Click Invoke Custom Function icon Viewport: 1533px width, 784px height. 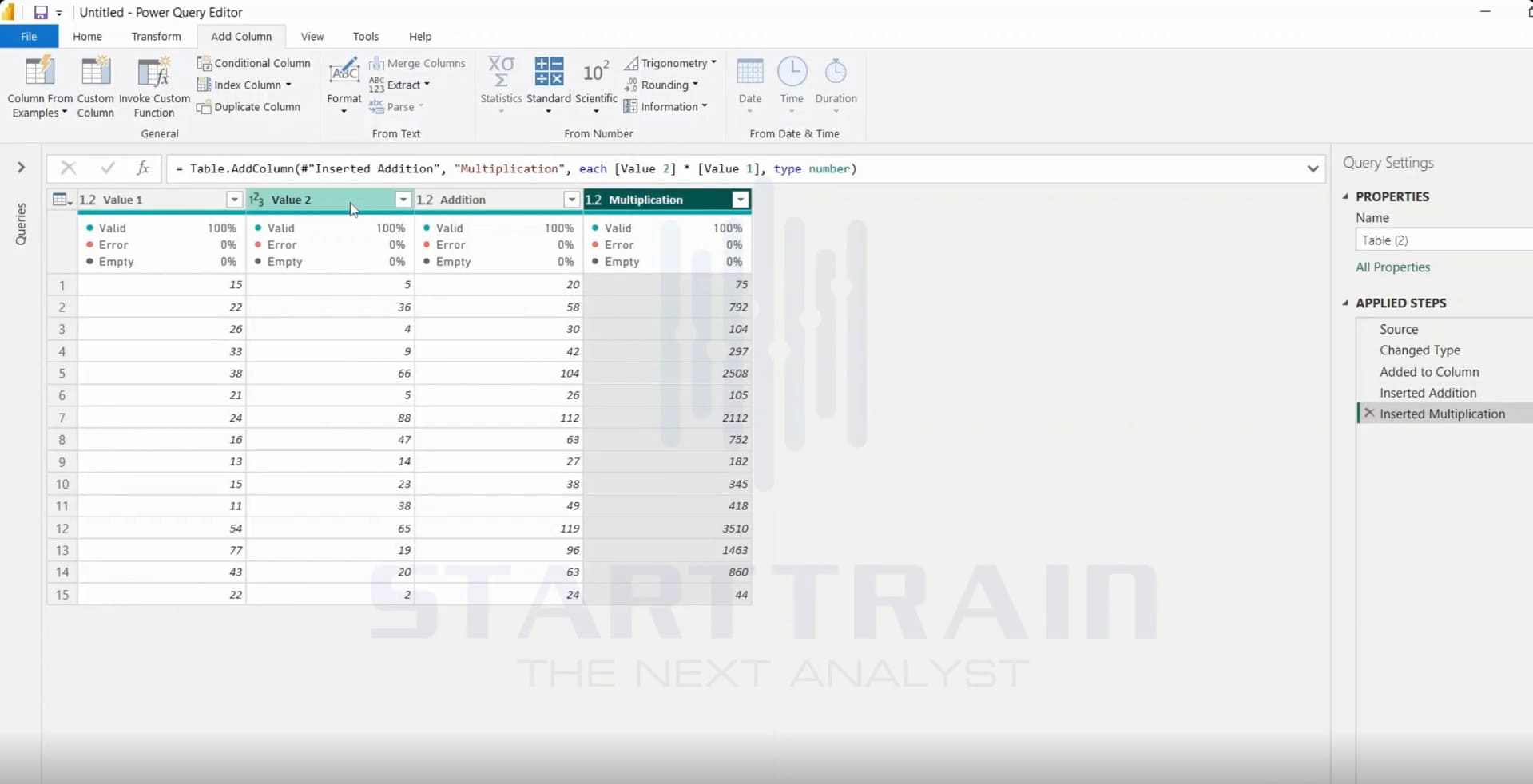click(153, 72)
